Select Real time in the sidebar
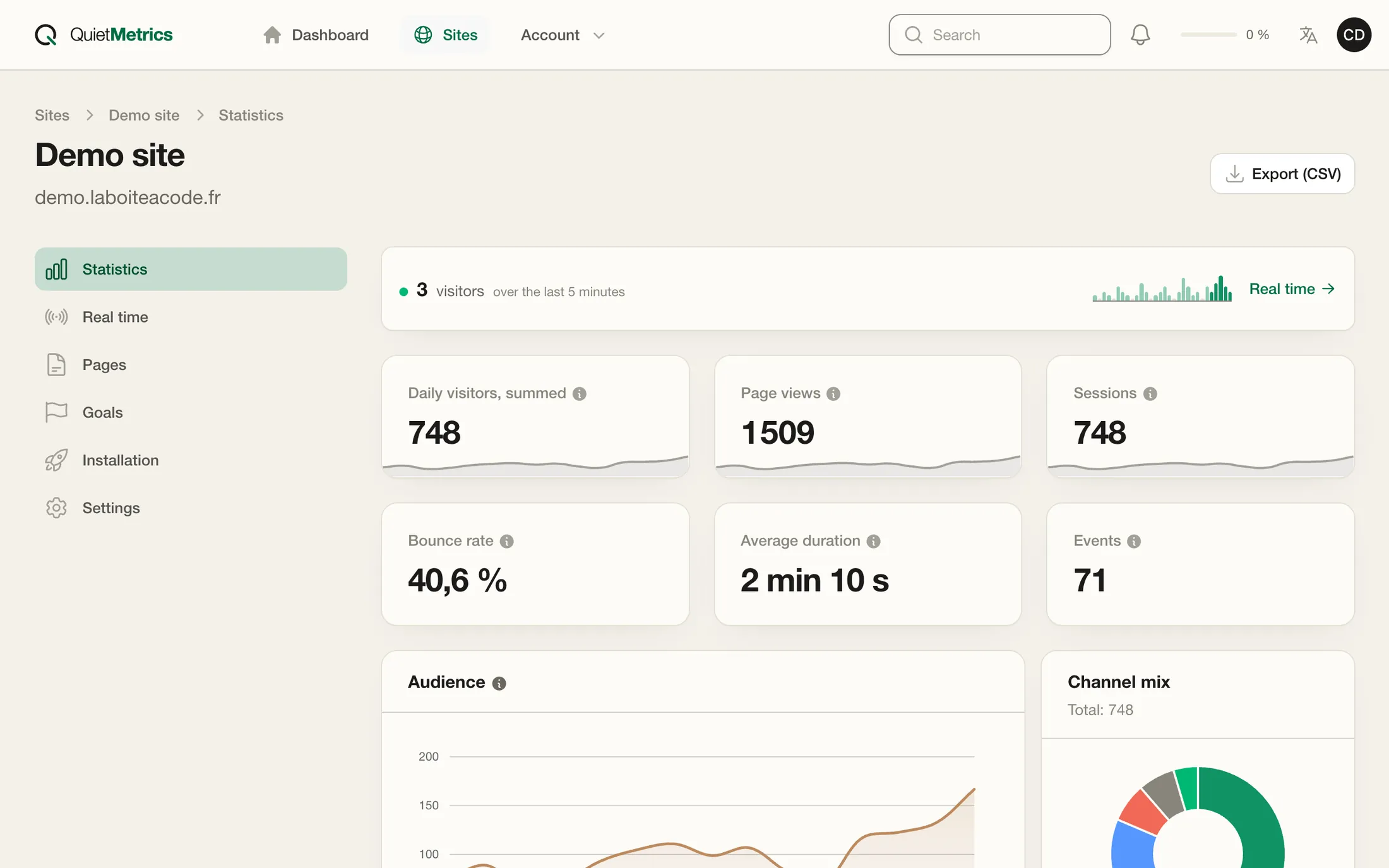This screenshot has width=1389, height=868. tap(191, 317)
